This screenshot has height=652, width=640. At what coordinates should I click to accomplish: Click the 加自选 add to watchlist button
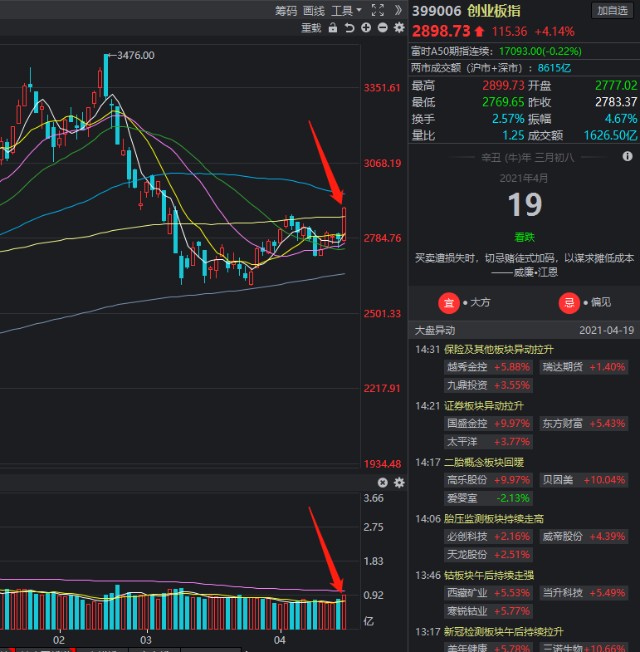tap(613, 10)
